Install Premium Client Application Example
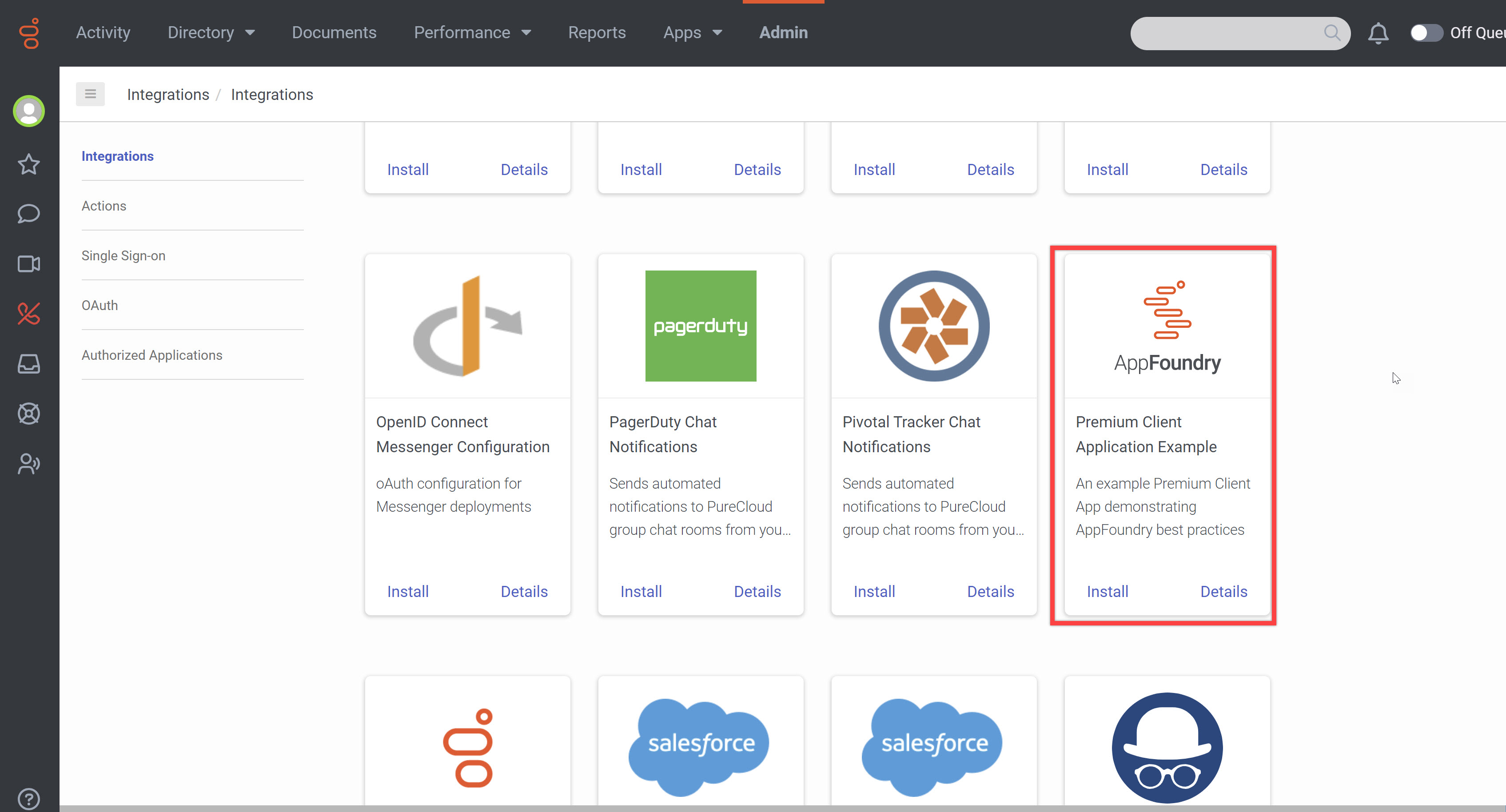1506x812 pixels. tap(1107, 592)
